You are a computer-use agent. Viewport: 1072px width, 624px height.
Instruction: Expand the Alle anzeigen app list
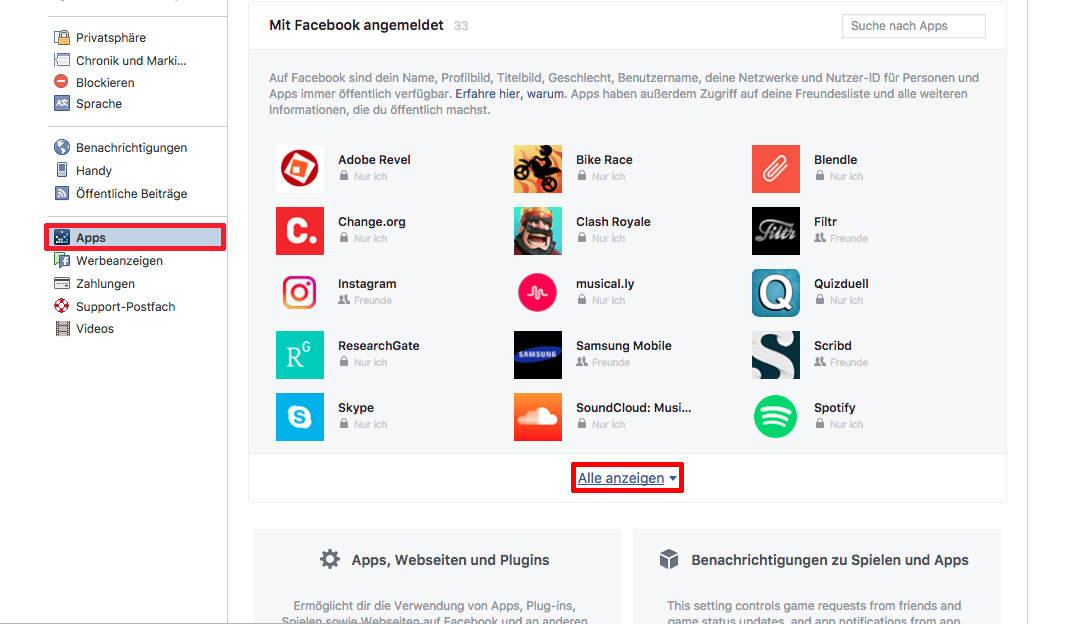(x=627, y=478)
